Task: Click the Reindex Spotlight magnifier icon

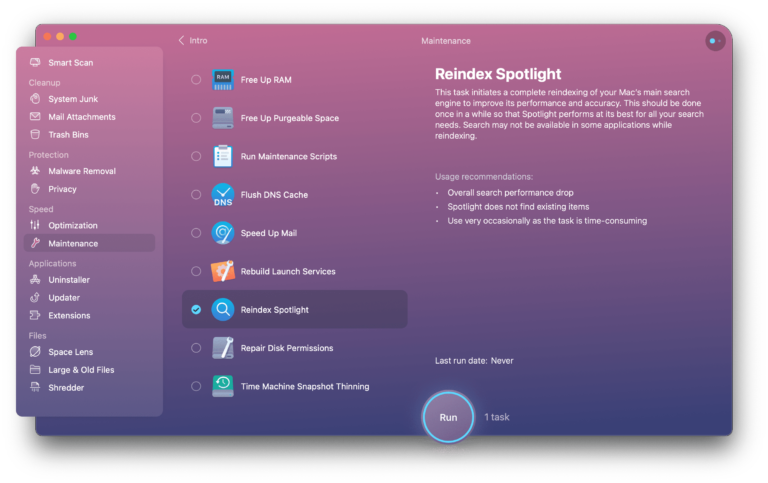Action: coord(223,310)
